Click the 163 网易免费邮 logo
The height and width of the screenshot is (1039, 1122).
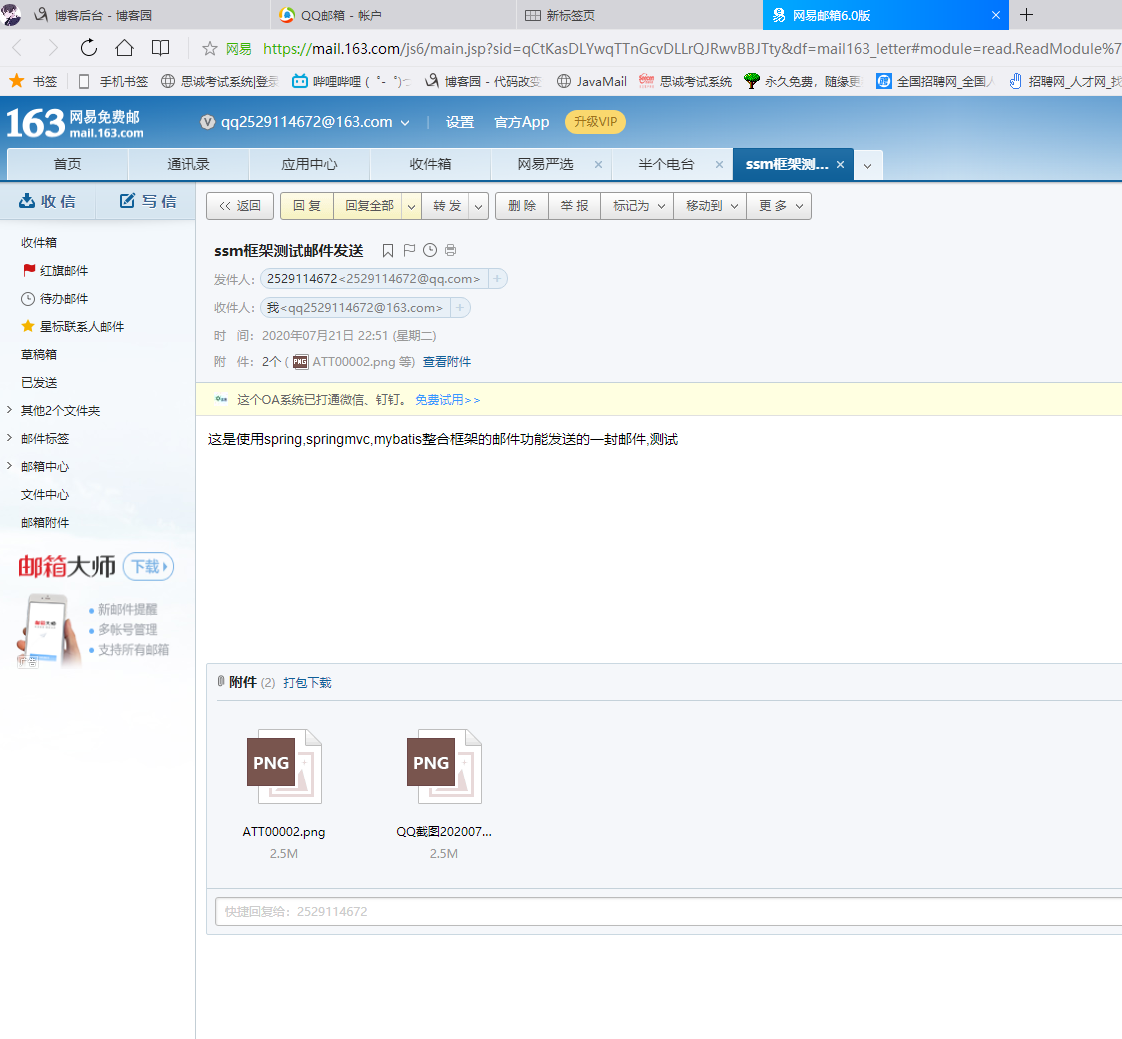(74, 123)
